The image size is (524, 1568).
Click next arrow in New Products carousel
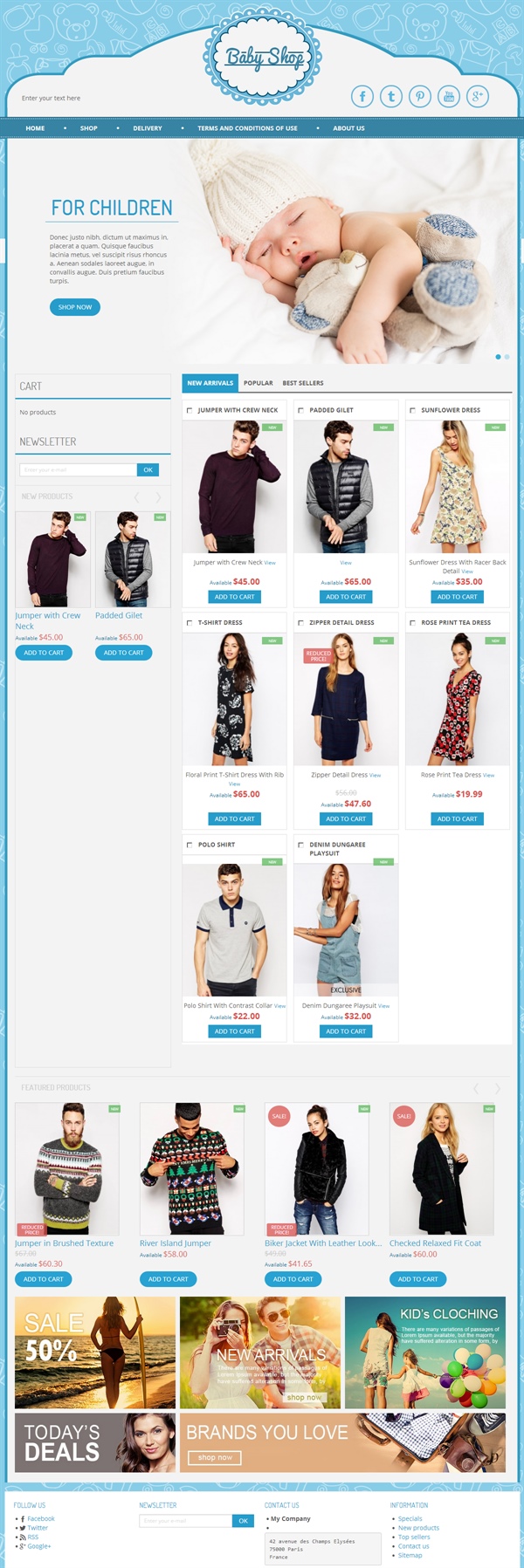click(158, 497)
